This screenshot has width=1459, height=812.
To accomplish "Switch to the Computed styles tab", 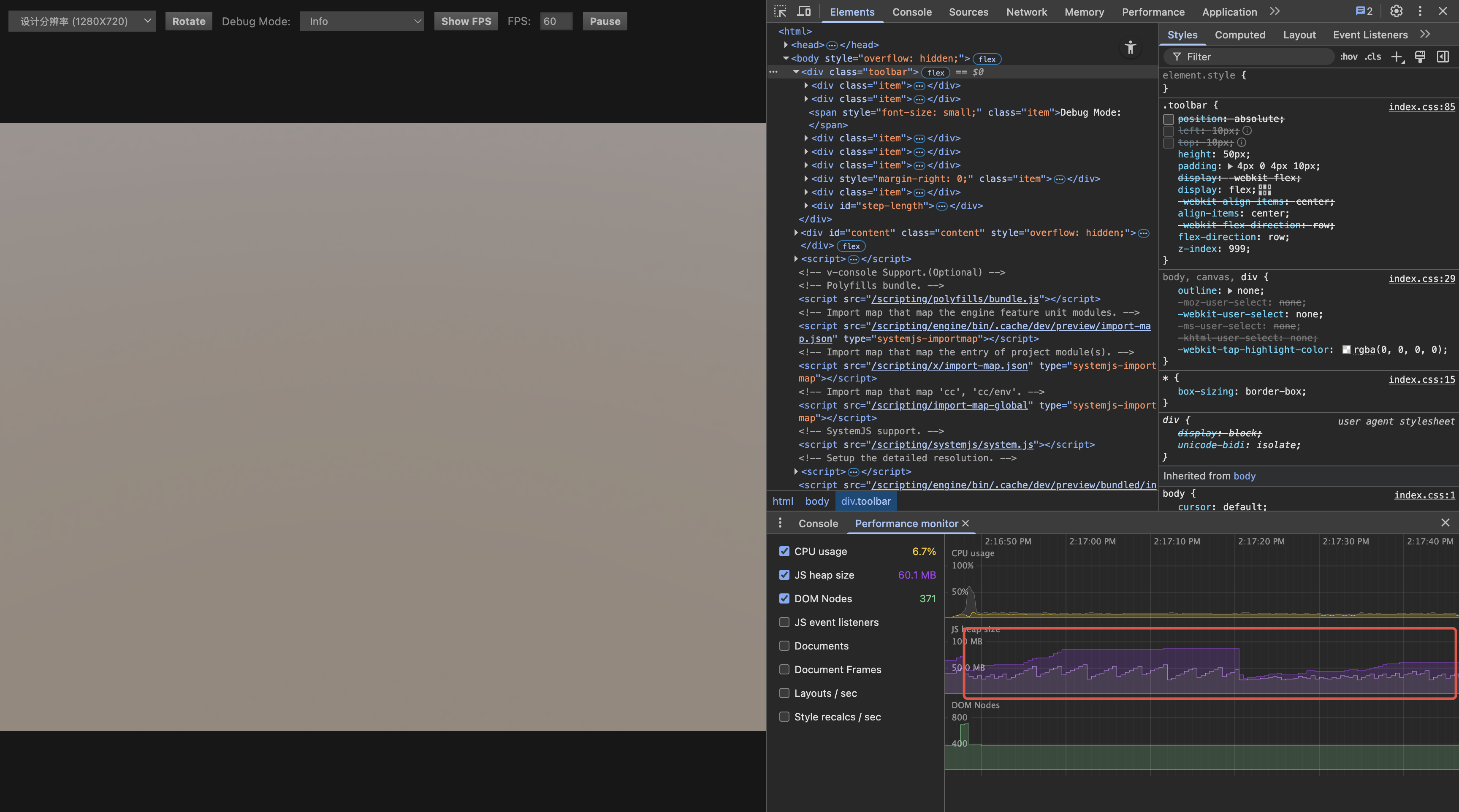I will 1239,35.
